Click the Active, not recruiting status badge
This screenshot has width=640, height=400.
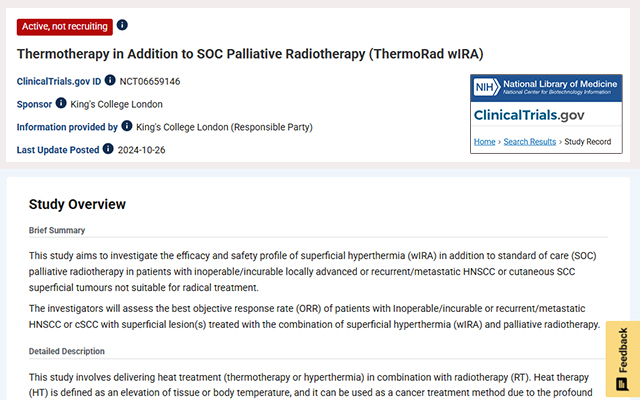click(x=64, y=26)
